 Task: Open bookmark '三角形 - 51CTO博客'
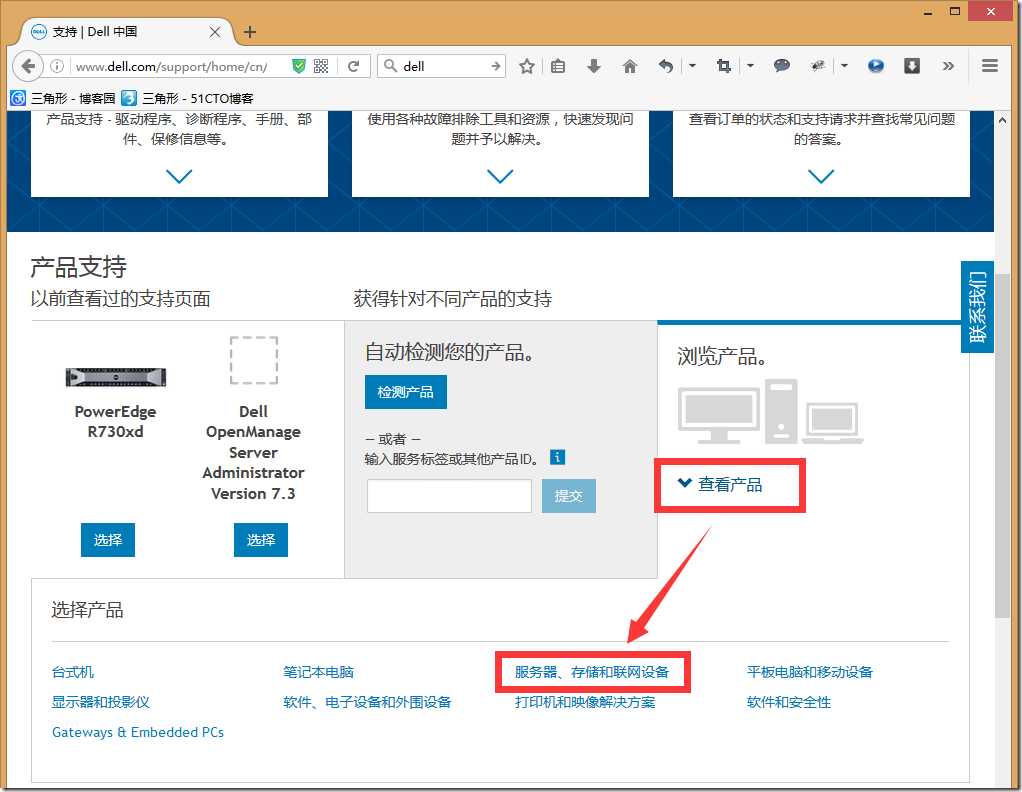pos(188,98)
